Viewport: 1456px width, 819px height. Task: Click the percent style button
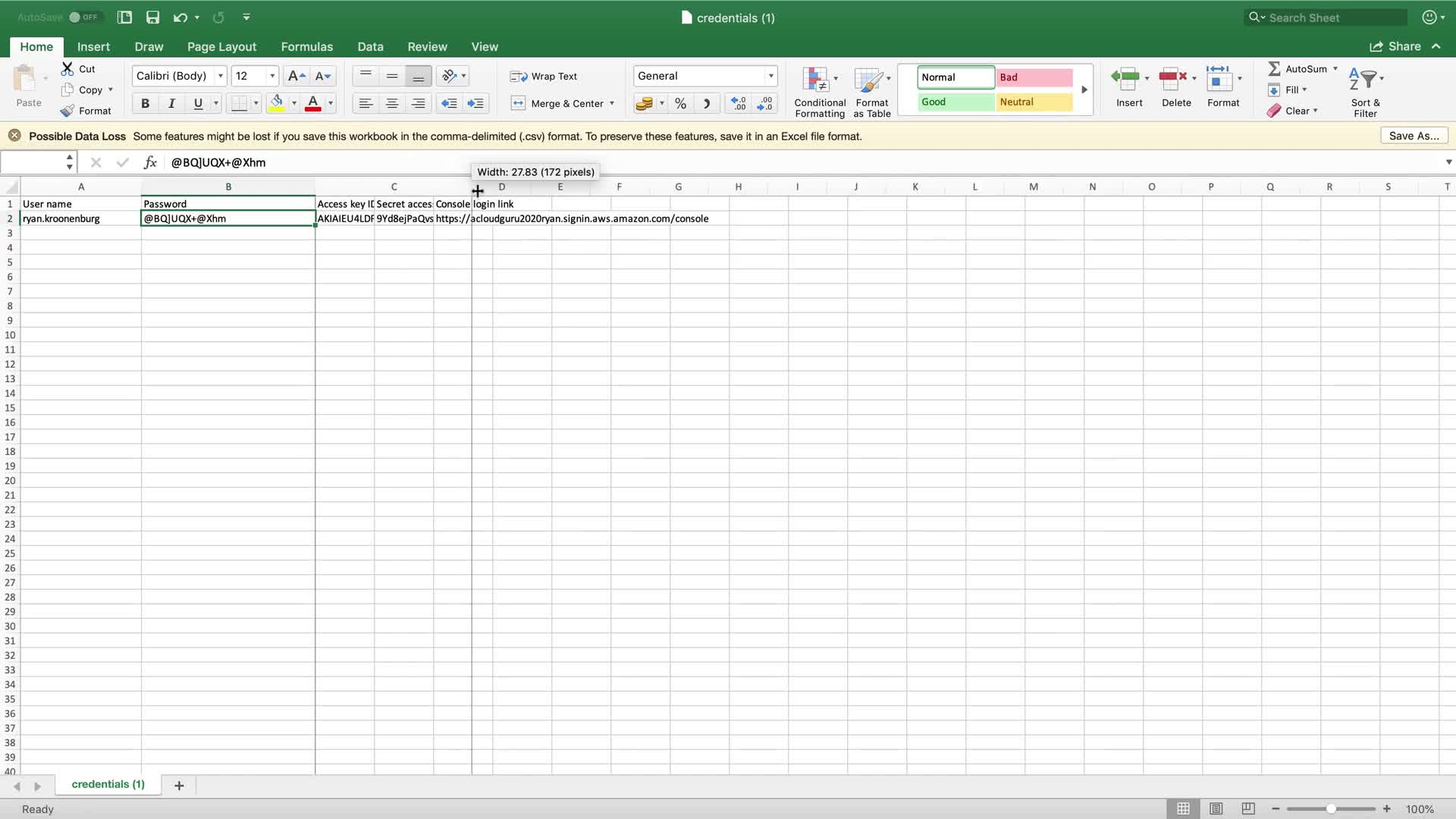click(x=680, y=104)
